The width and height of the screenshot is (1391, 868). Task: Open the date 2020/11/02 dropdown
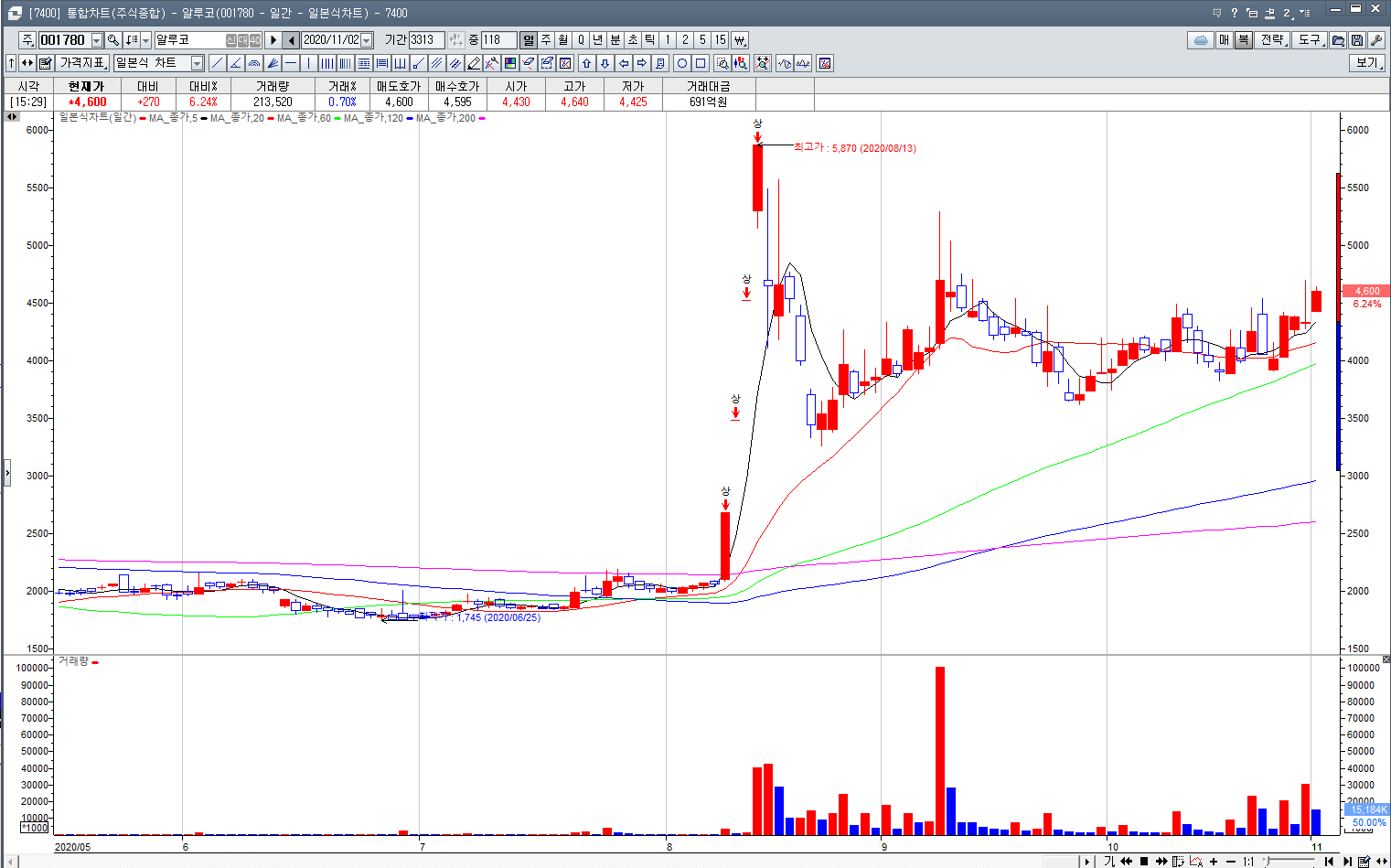[x=367, y=40]
